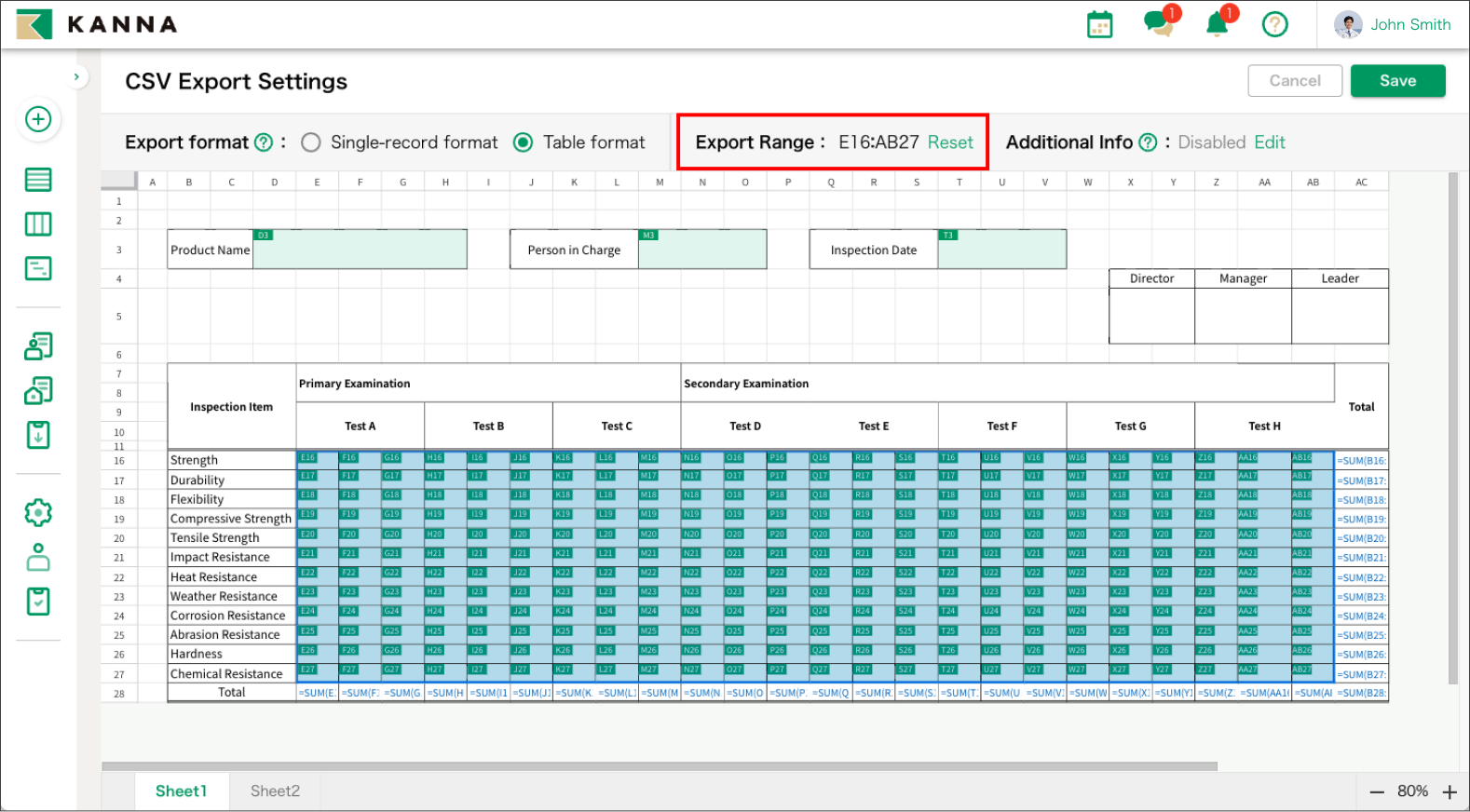
Task: Click the Export format help icon
Action: (264, 142)
